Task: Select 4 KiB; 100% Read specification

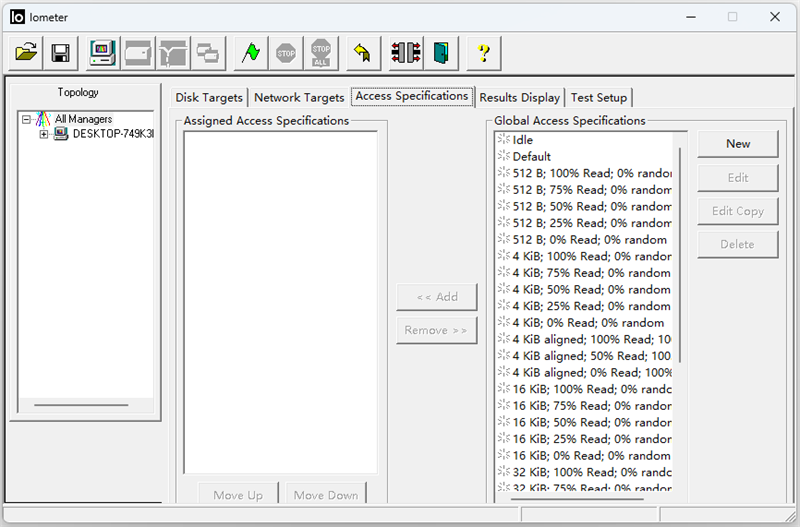Action: point(584,256)
